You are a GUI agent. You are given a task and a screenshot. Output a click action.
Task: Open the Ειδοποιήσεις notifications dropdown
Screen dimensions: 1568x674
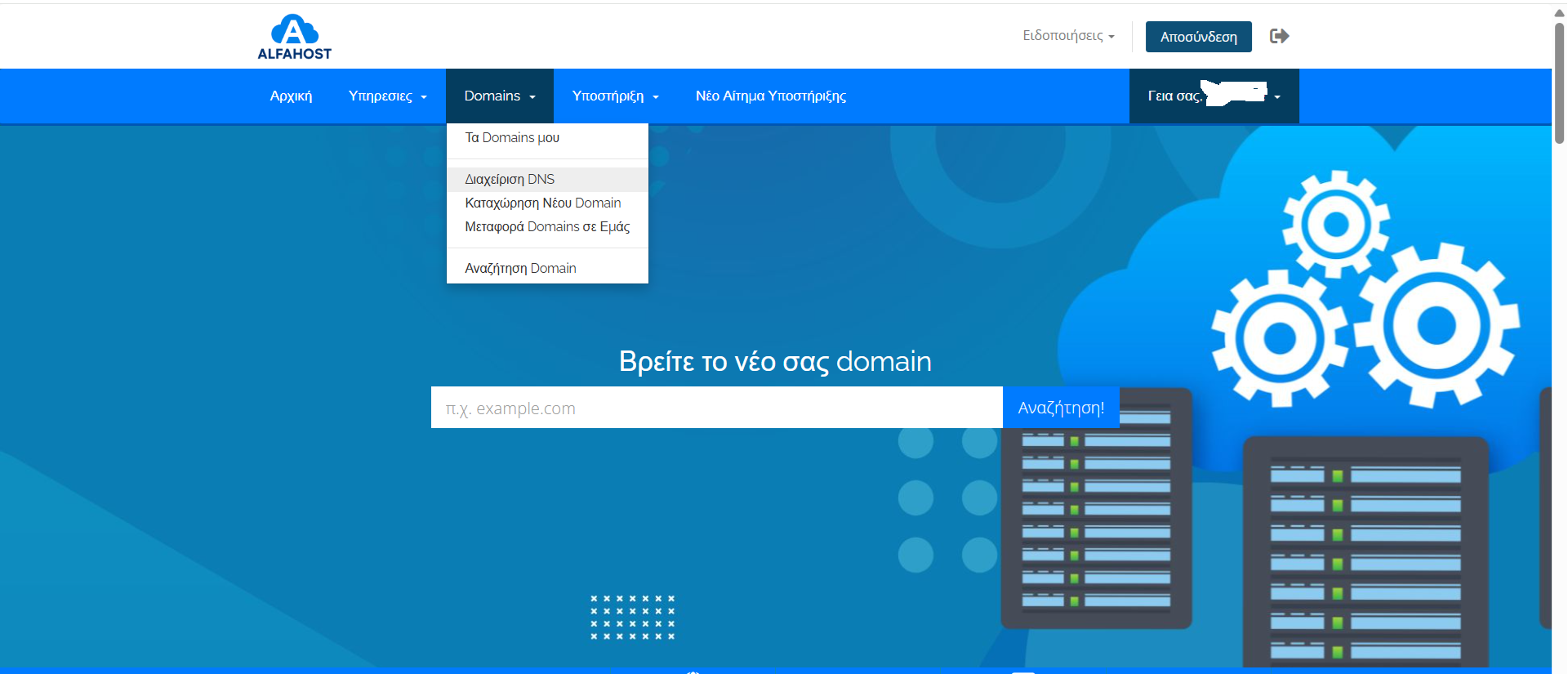[1068, 36]
